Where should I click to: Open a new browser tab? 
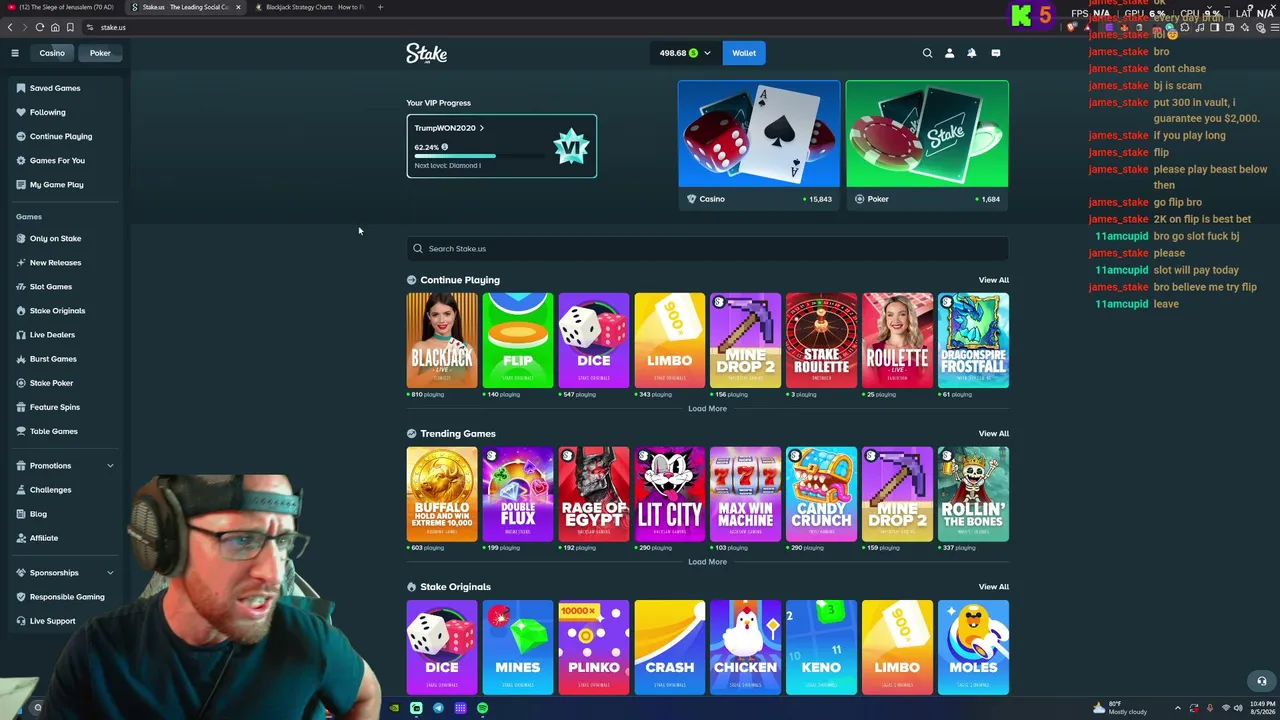380,7
